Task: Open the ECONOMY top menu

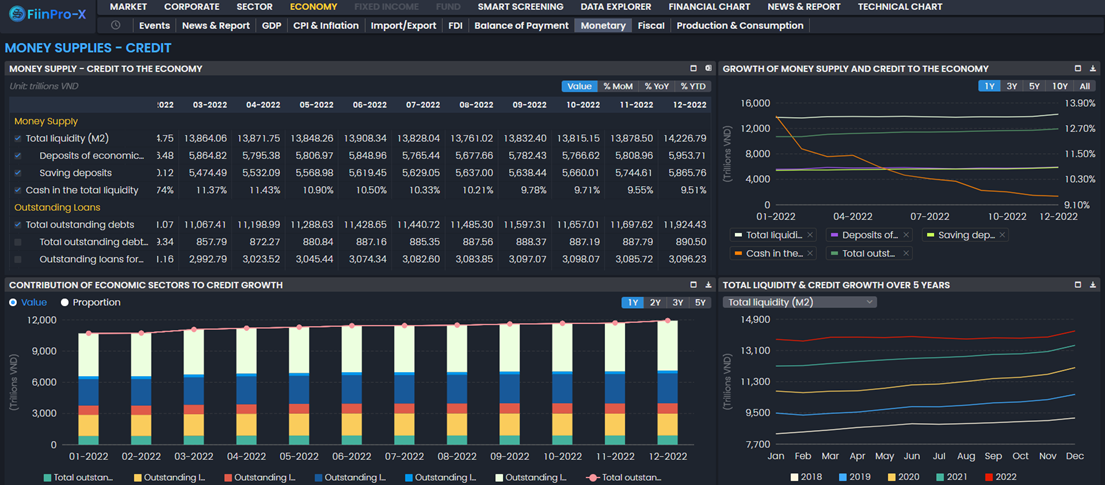Action: pos(313,7)
